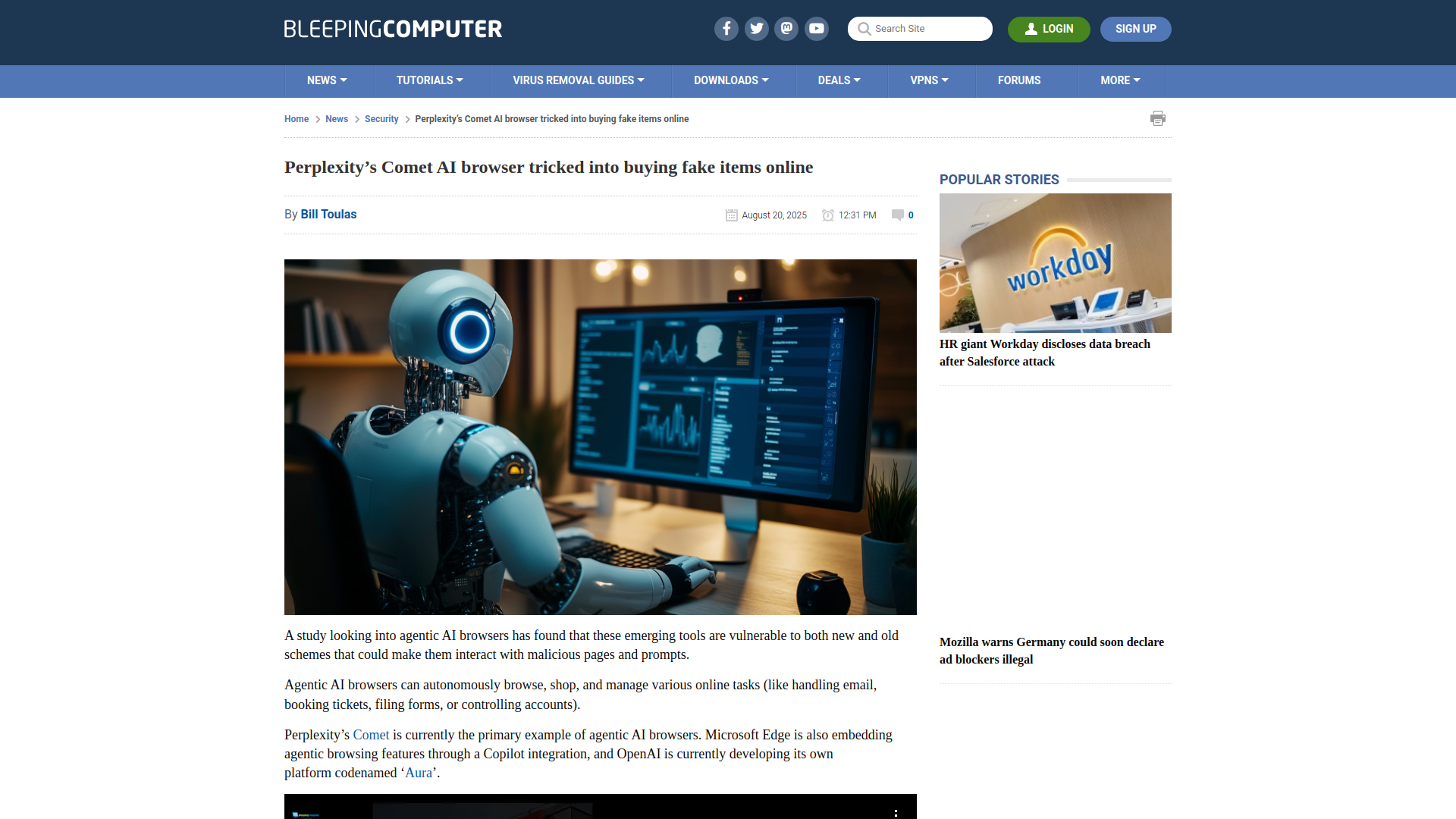Click the article headline text
The height and width of the screenshot is (819, 1456).
pyautogui.click(x=548, y=168)
